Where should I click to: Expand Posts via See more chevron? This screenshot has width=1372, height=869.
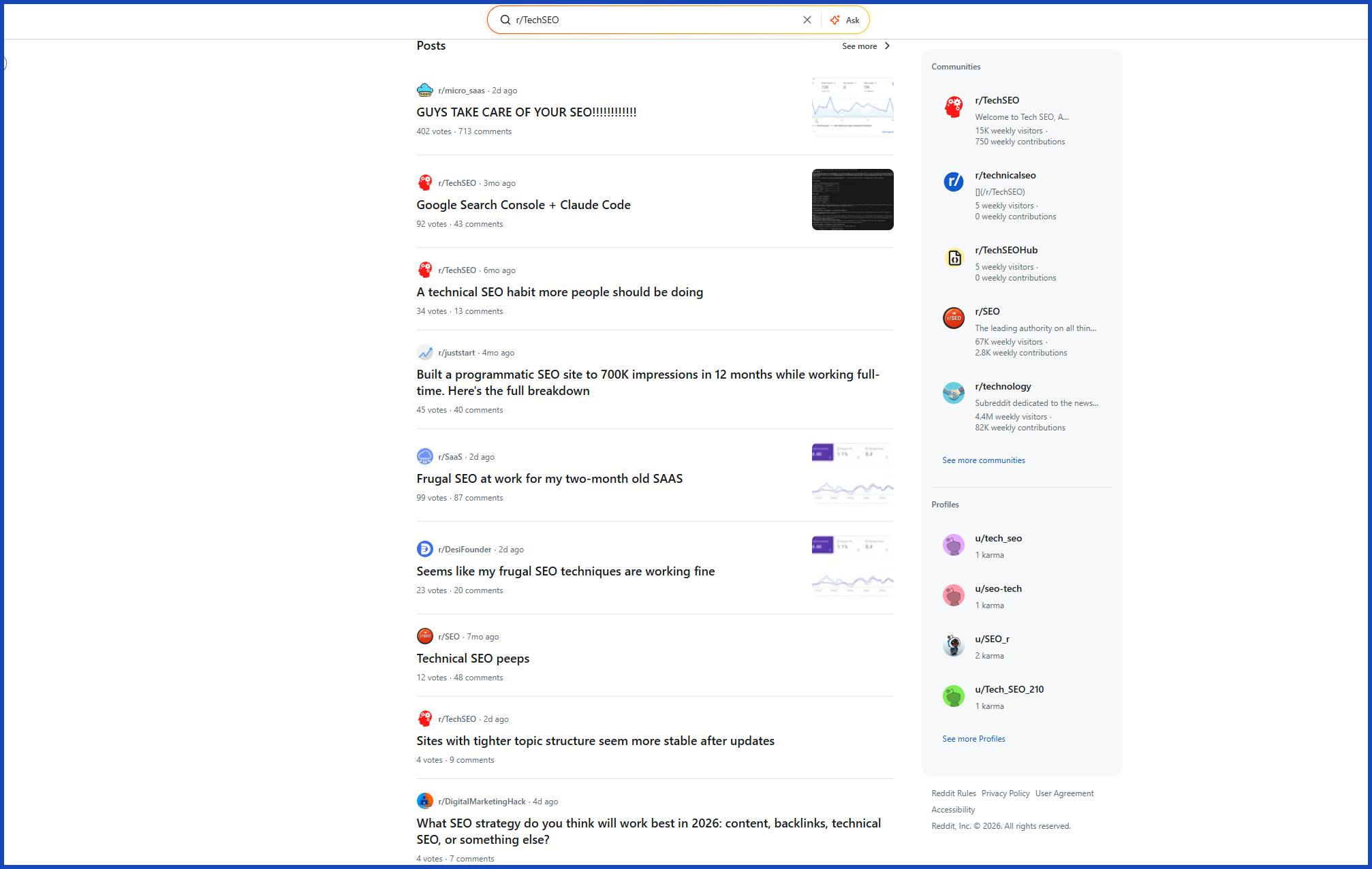click(x=887, y=46)
